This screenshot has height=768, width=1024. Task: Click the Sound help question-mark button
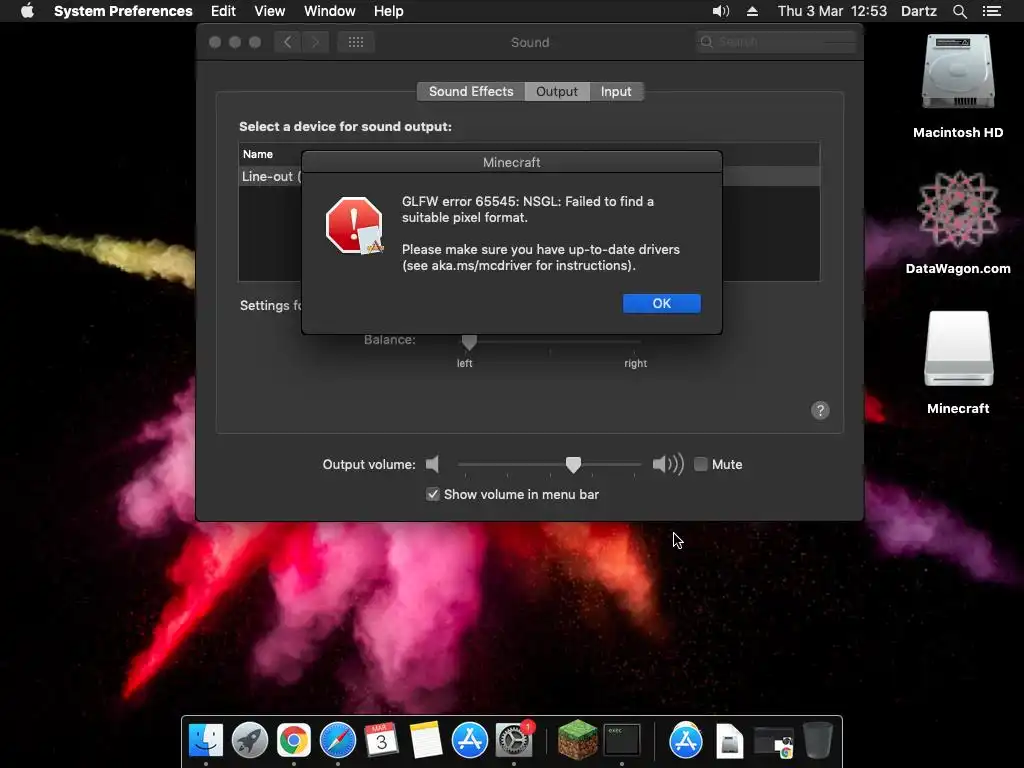click(x=820, y=410)
